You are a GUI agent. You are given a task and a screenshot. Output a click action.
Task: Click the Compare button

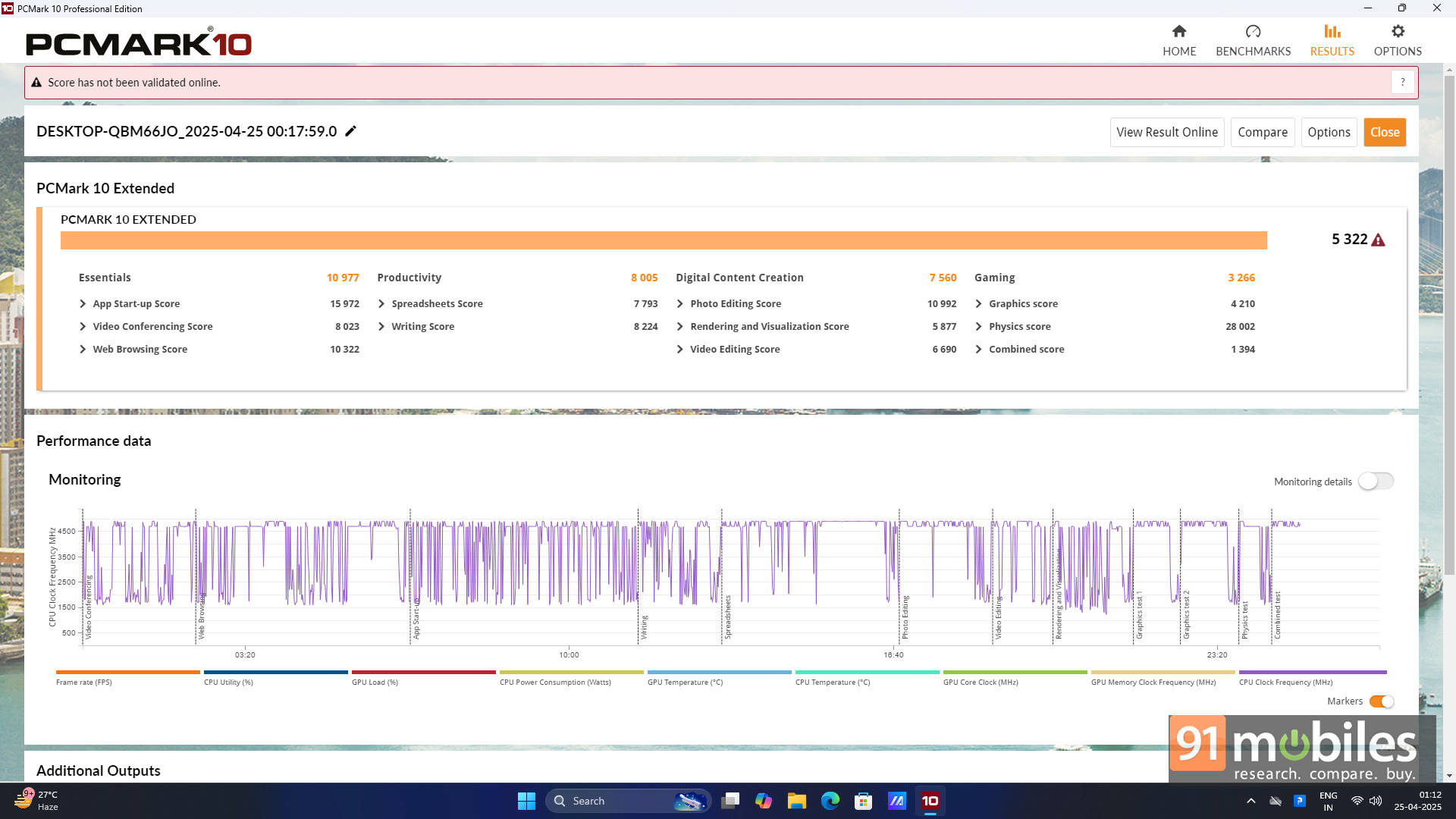(1262, 132)
